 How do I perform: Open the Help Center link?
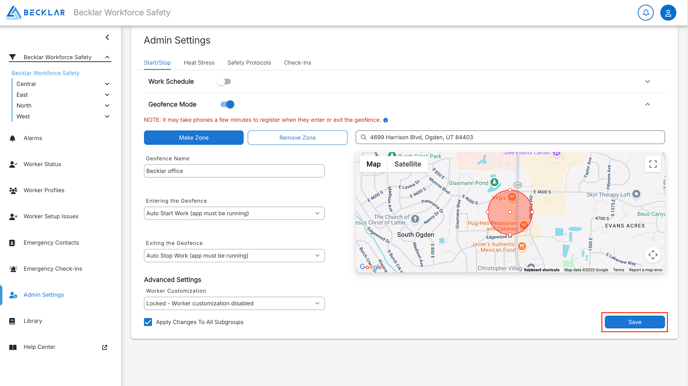(x=39, y=347)
